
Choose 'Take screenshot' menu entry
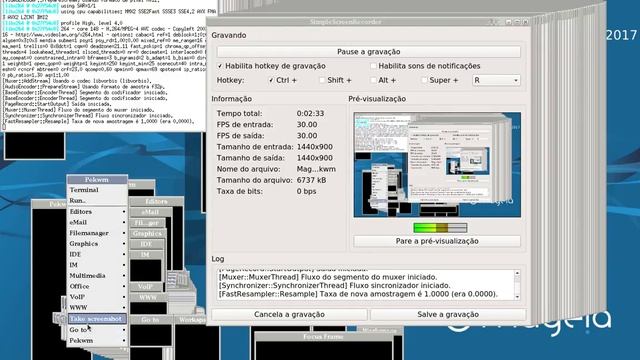coord(97,319)
